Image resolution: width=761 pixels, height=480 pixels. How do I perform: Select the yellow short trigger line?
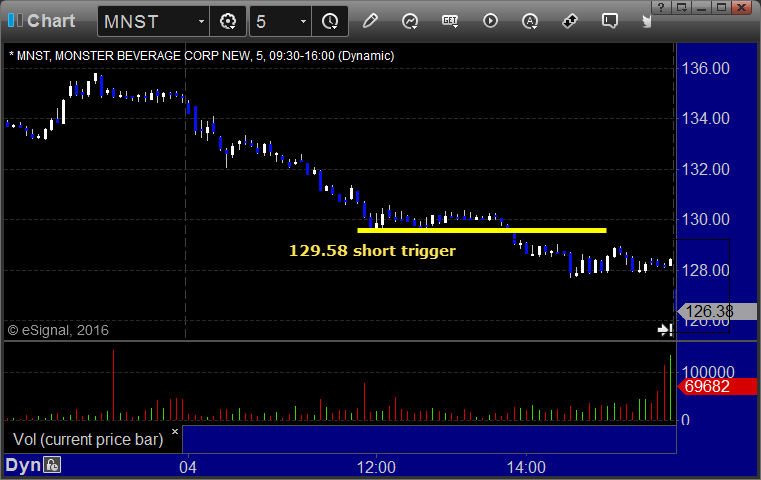click(x=481, y=231)
